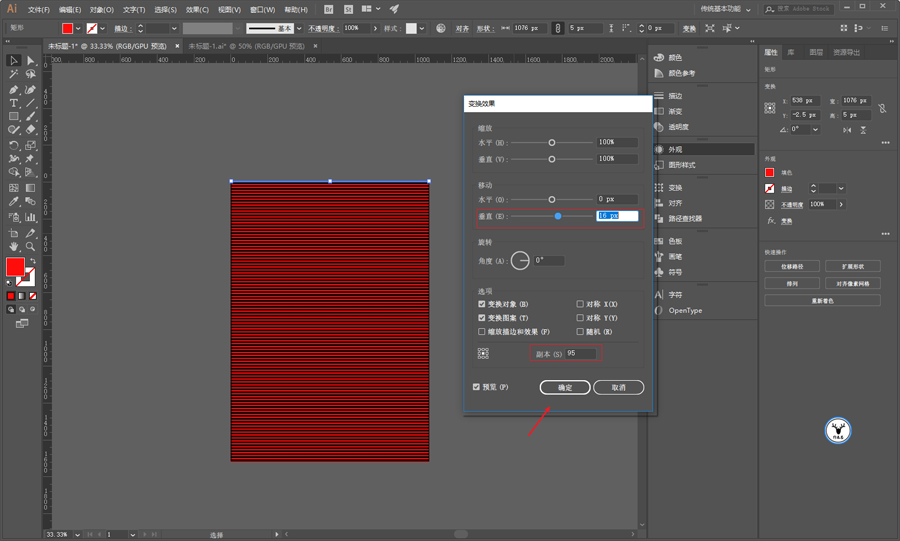Image resolution: width=900 pixels, height=541 pixels.
Task: Click the vertical move slider handle
Action: point(558,216)
